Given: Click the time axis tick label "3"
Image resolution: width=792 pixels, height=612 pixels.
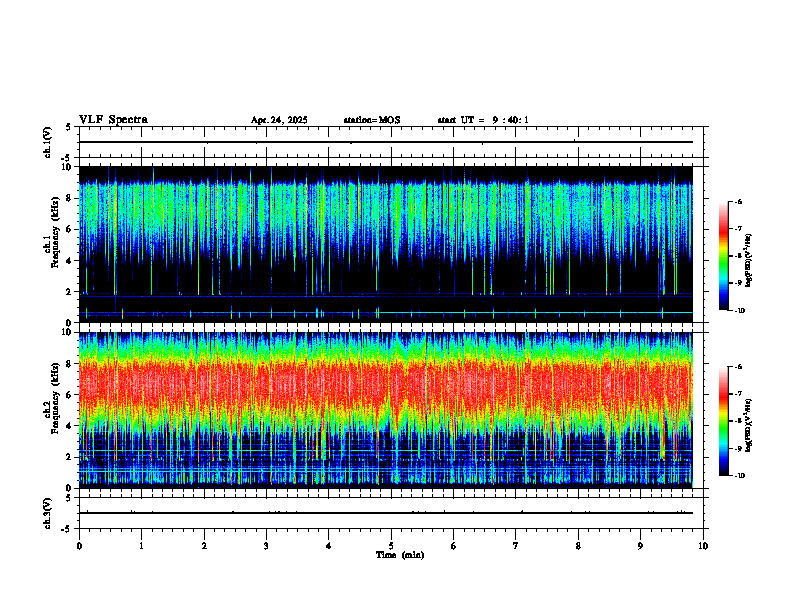Looking at the screenshot, I should pos(266,546).
